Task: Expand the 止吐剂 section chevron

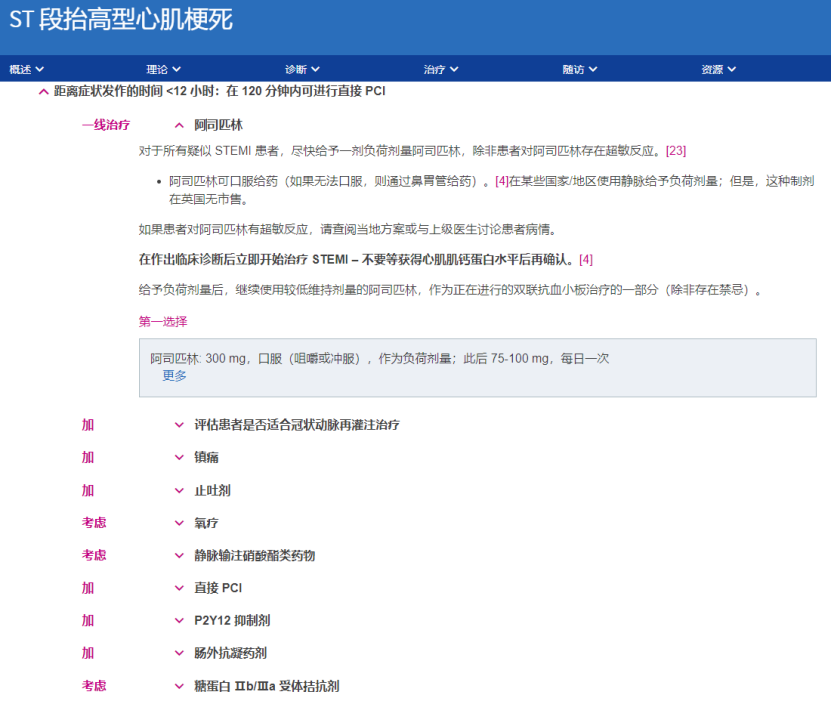Action: click(x=179, y=491)
